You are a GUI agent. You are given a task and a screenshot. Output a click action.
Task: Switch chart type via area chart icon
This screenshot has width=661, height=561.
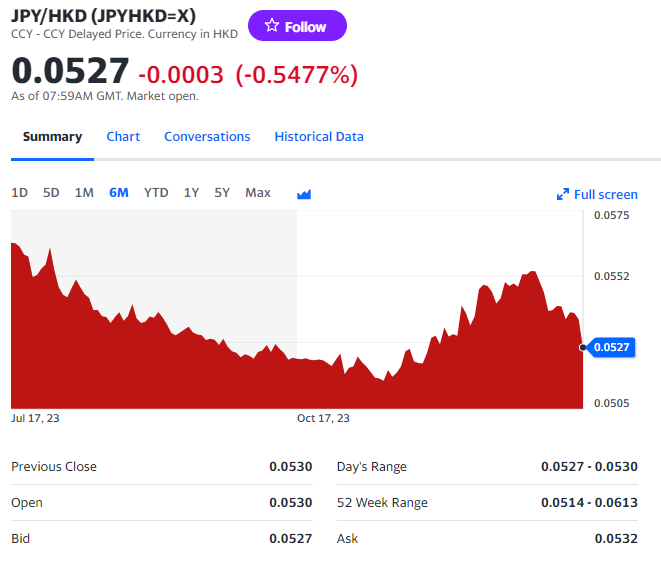(x=304, y=193)
